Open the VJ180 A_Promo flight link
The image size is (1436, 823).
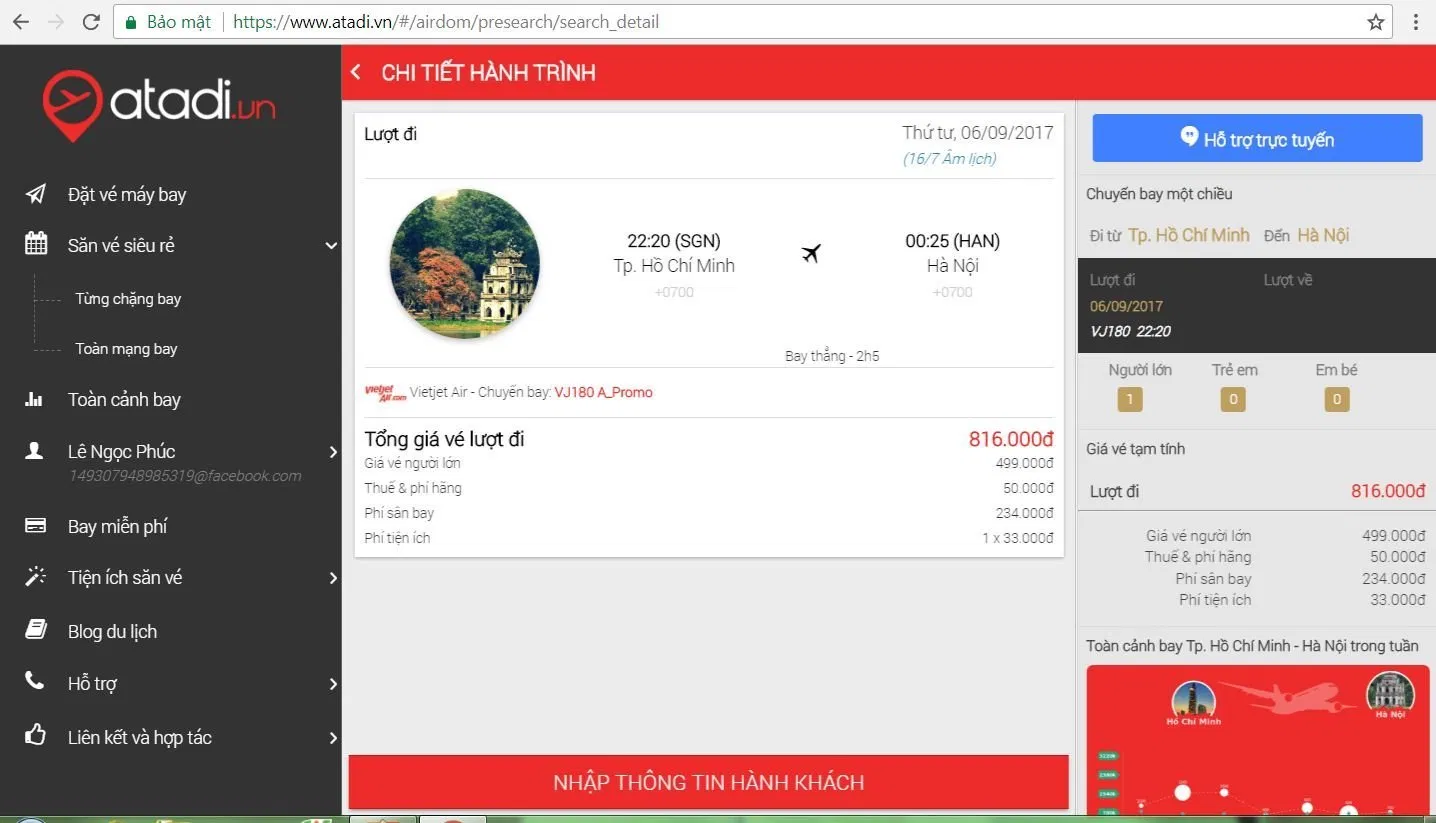click(603, 392)
